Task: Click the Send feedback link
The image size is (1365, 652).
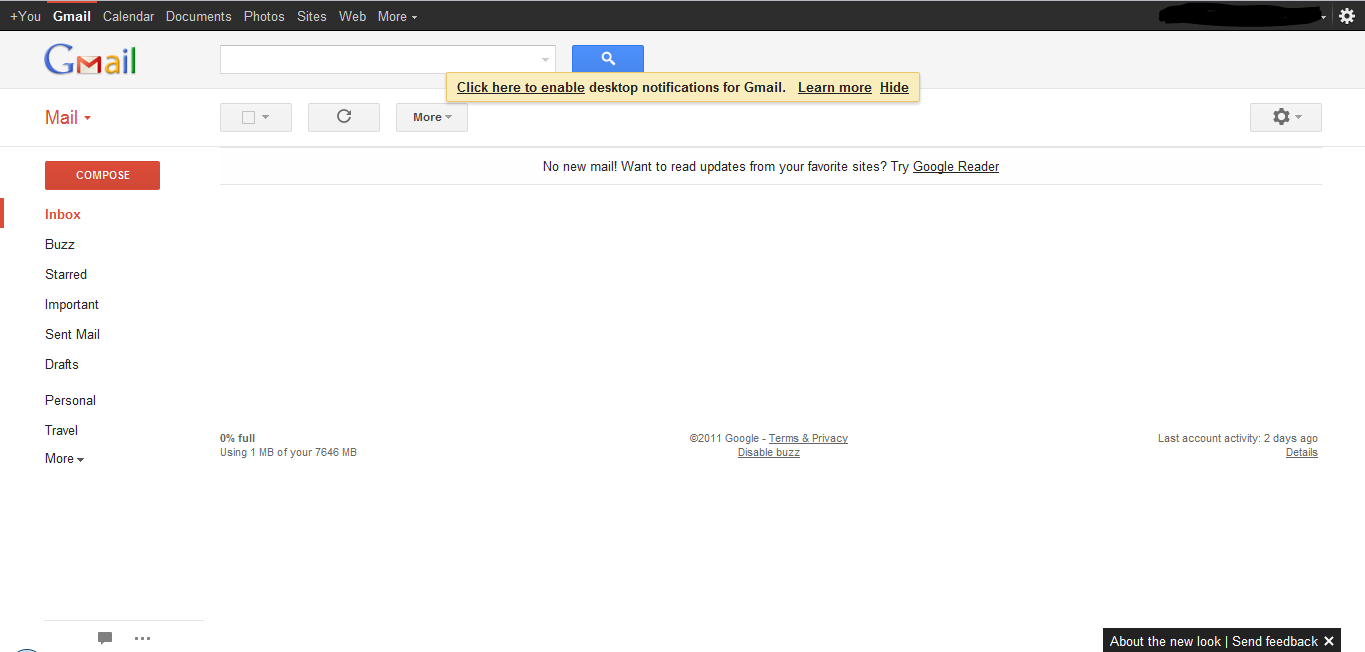Action: coord(1275,641)
